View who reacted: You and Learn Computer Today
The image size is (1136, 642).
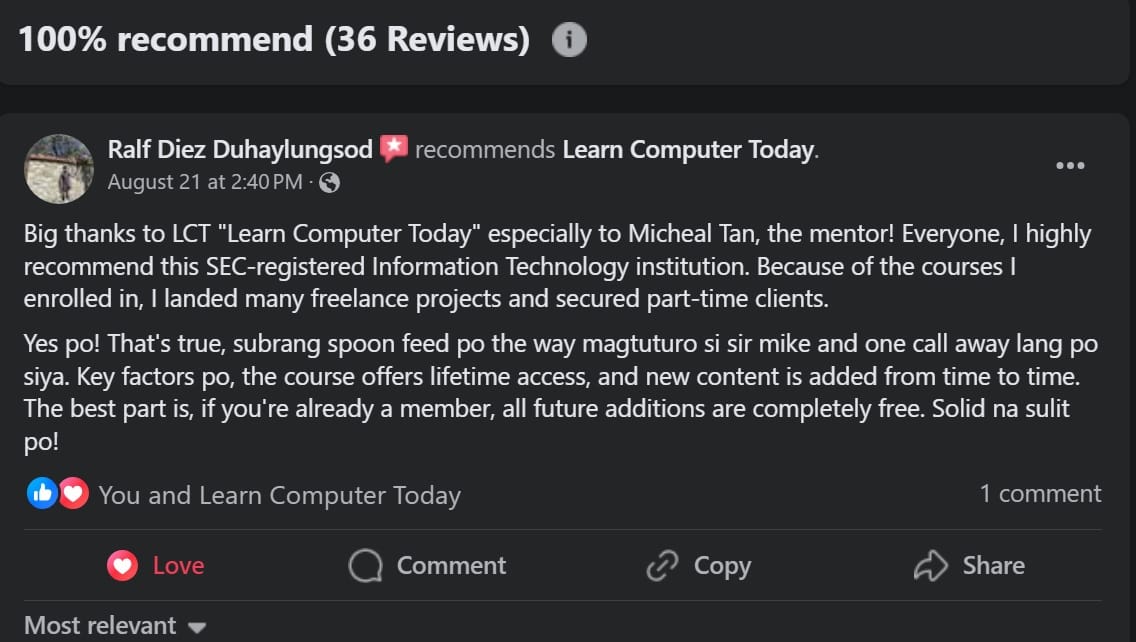(x=279, y=495)
